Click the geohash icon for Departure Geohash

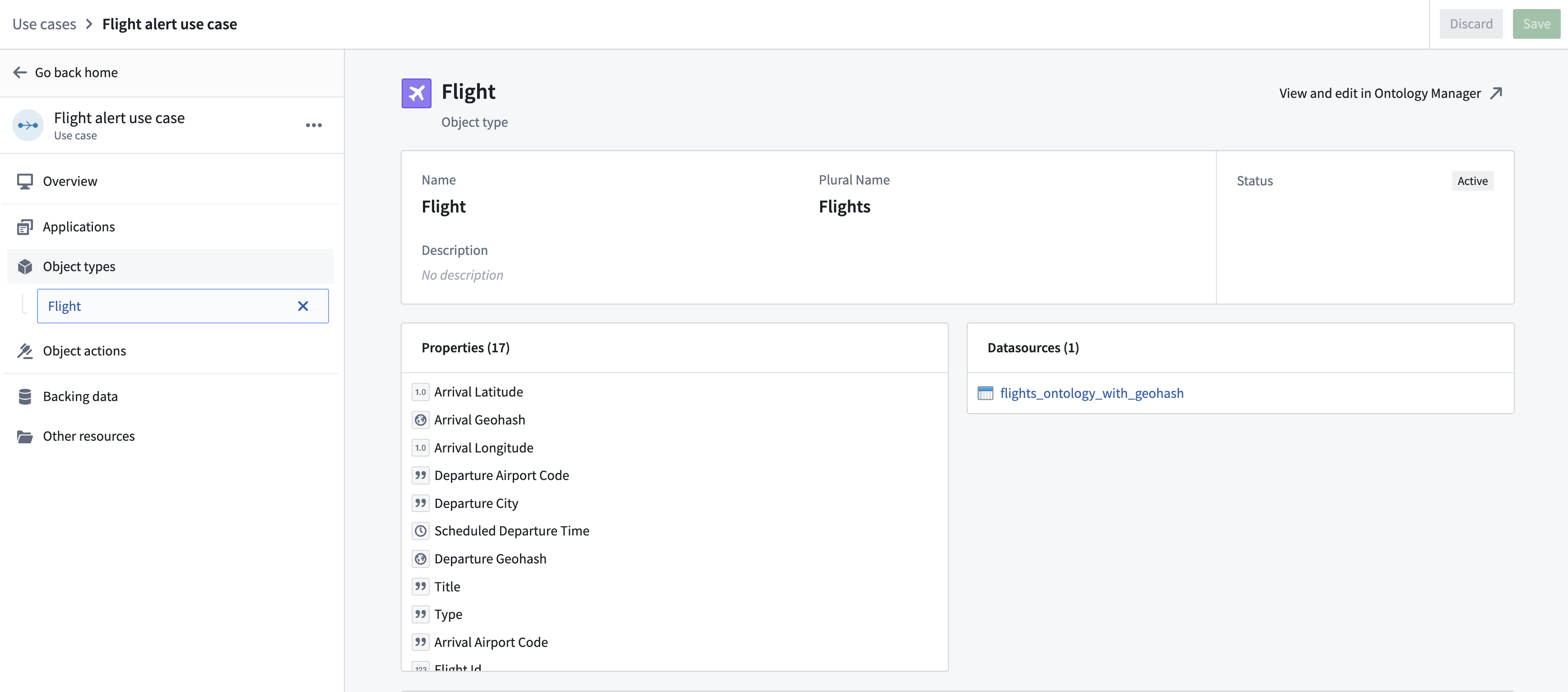(x=421, y=559)
